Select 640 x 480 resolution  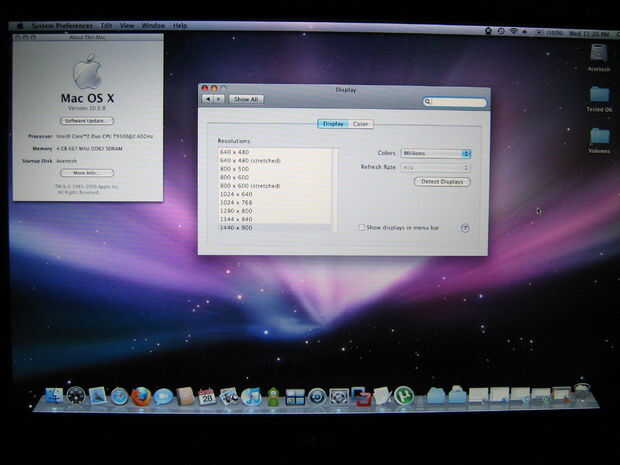pyautogui.click(x=274, y=152)
